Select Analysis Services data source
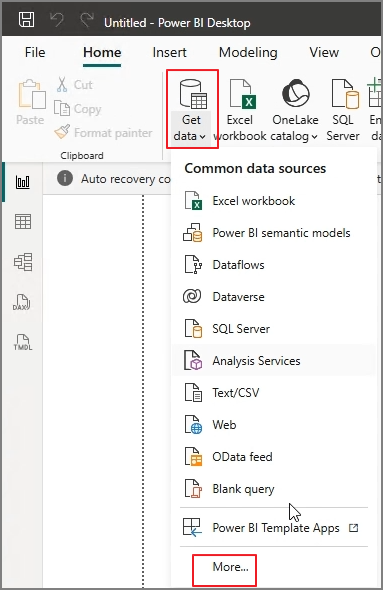 (274, 361)
